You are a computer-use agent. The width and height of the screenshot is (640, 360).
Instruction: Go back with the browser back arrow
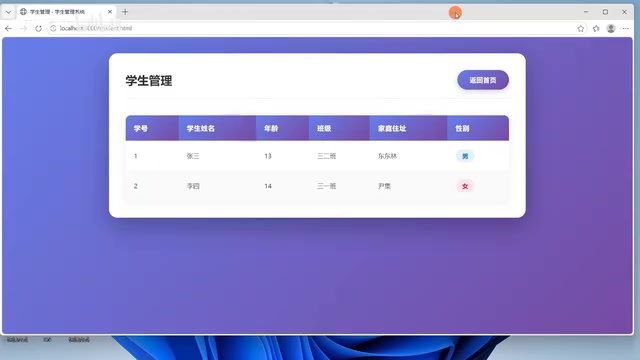(x=8, y=29)
